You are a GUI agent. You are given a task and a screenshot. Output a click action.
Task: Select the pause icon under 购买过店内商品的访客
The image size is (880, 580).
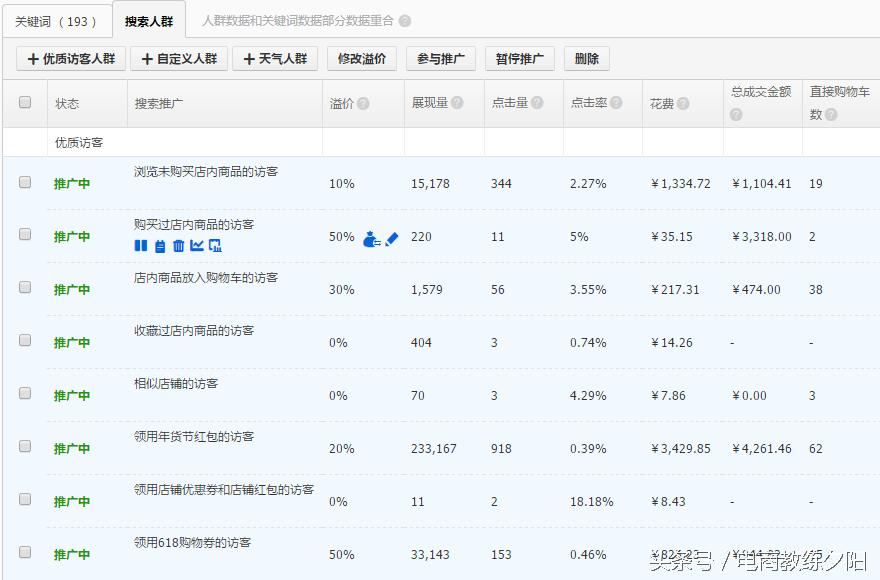pos(140,245)
